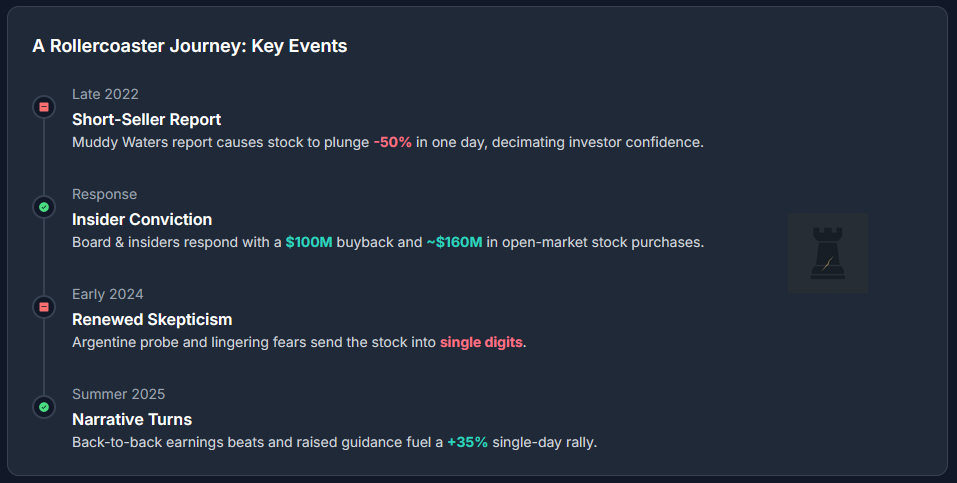Click the green '~$160M' purchases amount

pyautogui.click(x=454, y=242)
